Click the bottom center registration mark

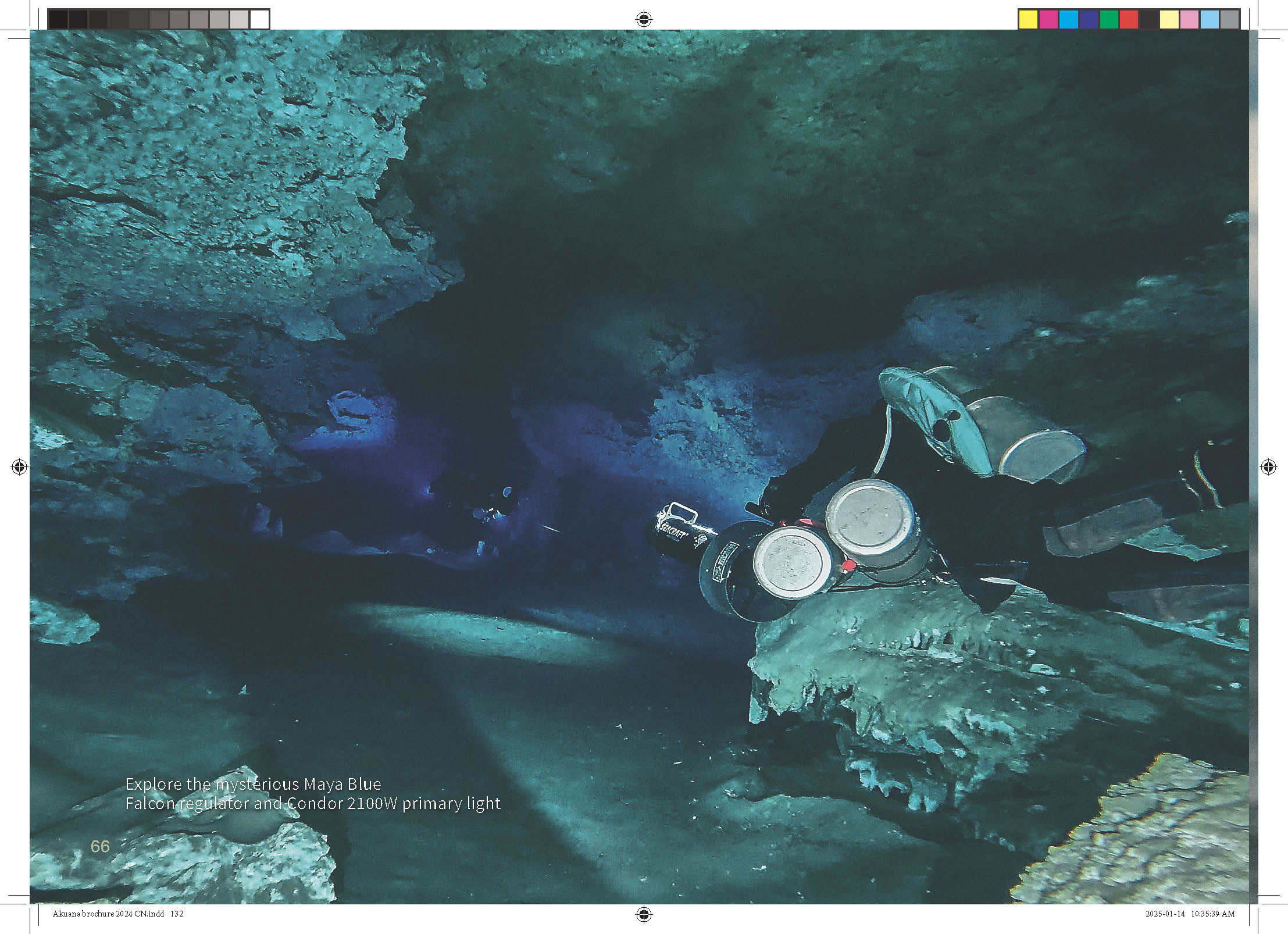click(644, 914)
